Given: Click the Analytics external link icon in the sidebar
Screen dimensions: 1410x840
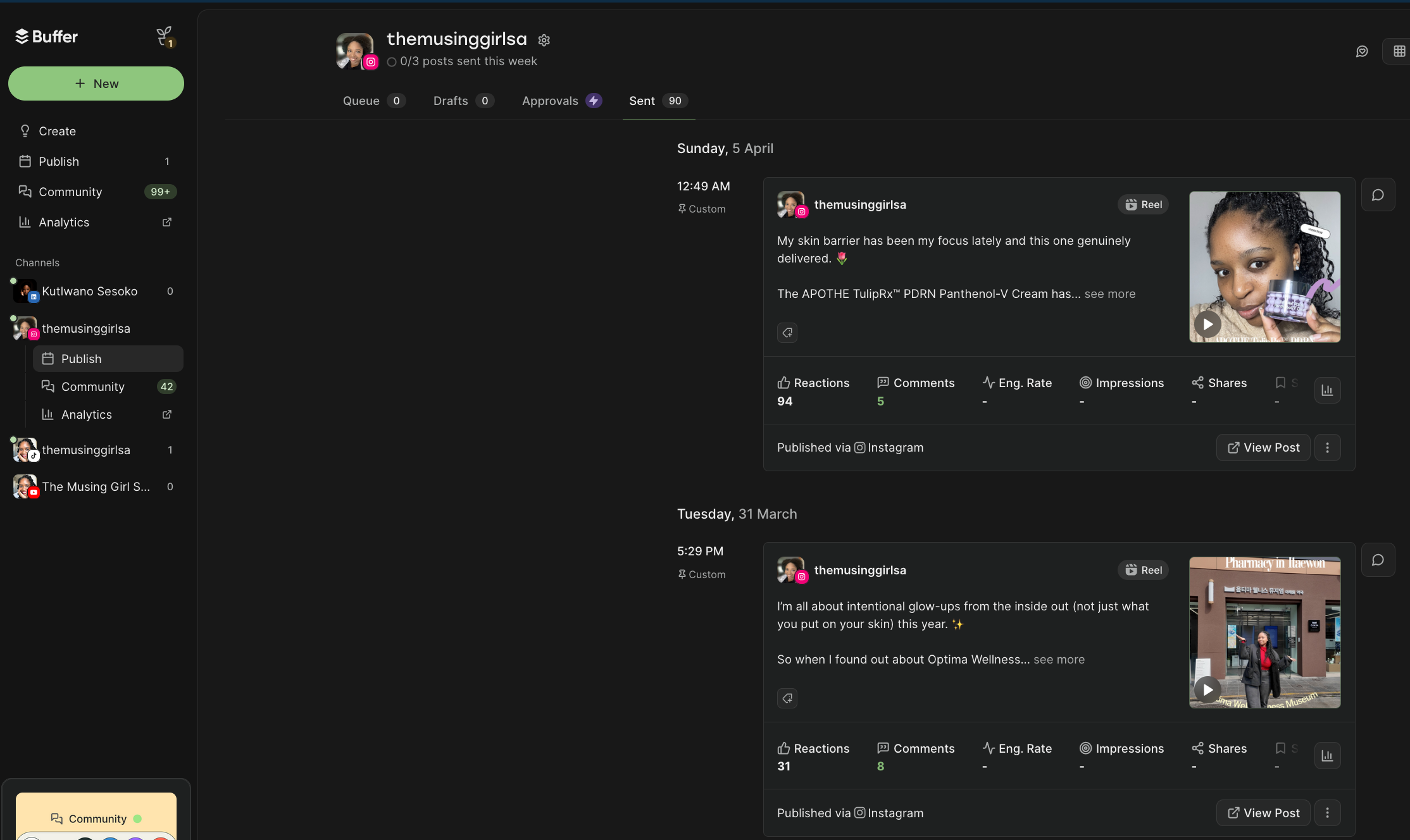Looking at the screenshot, I should (x=166, y=222).
